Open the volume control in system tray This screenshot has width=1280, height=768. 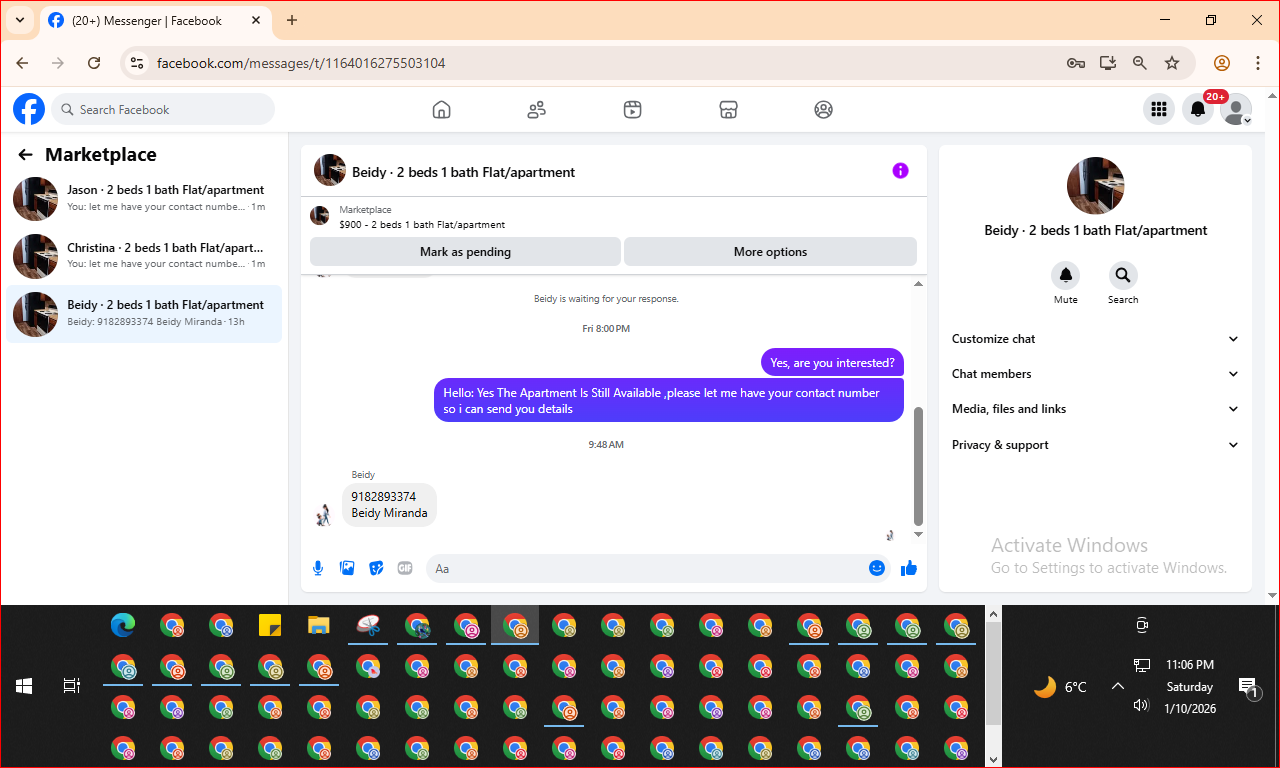pos(1142,705)
